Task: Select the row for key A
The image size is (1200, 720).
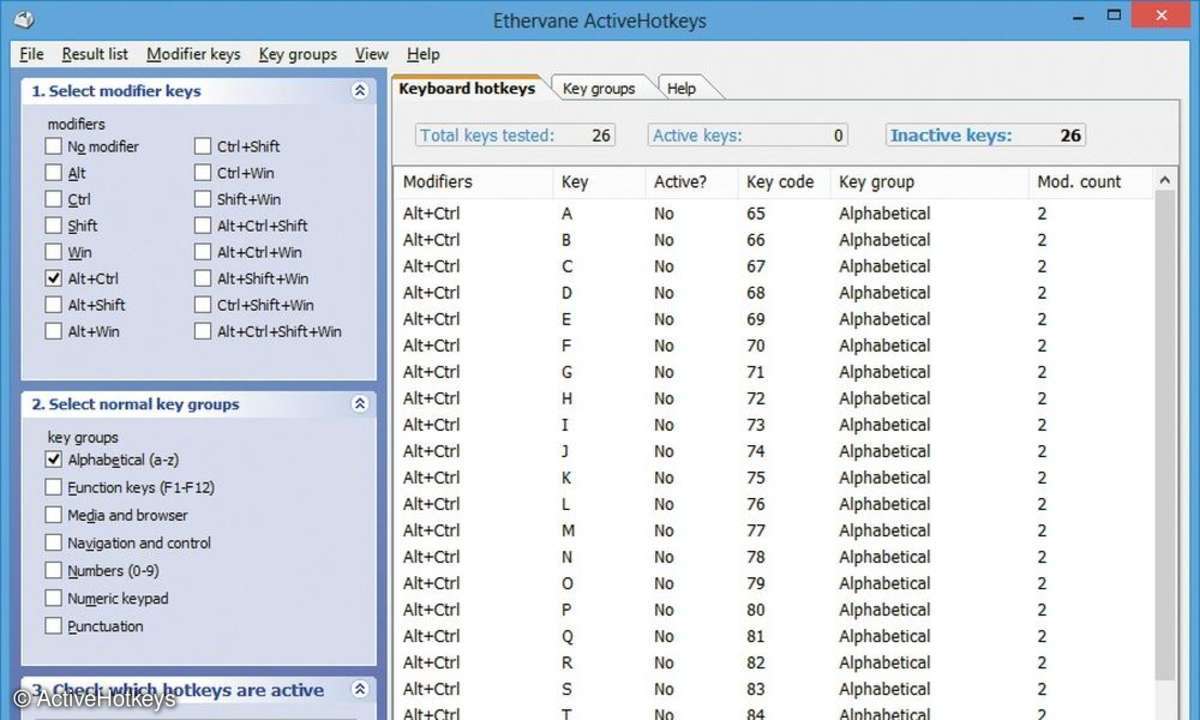Action: click(x=774, y=213)
